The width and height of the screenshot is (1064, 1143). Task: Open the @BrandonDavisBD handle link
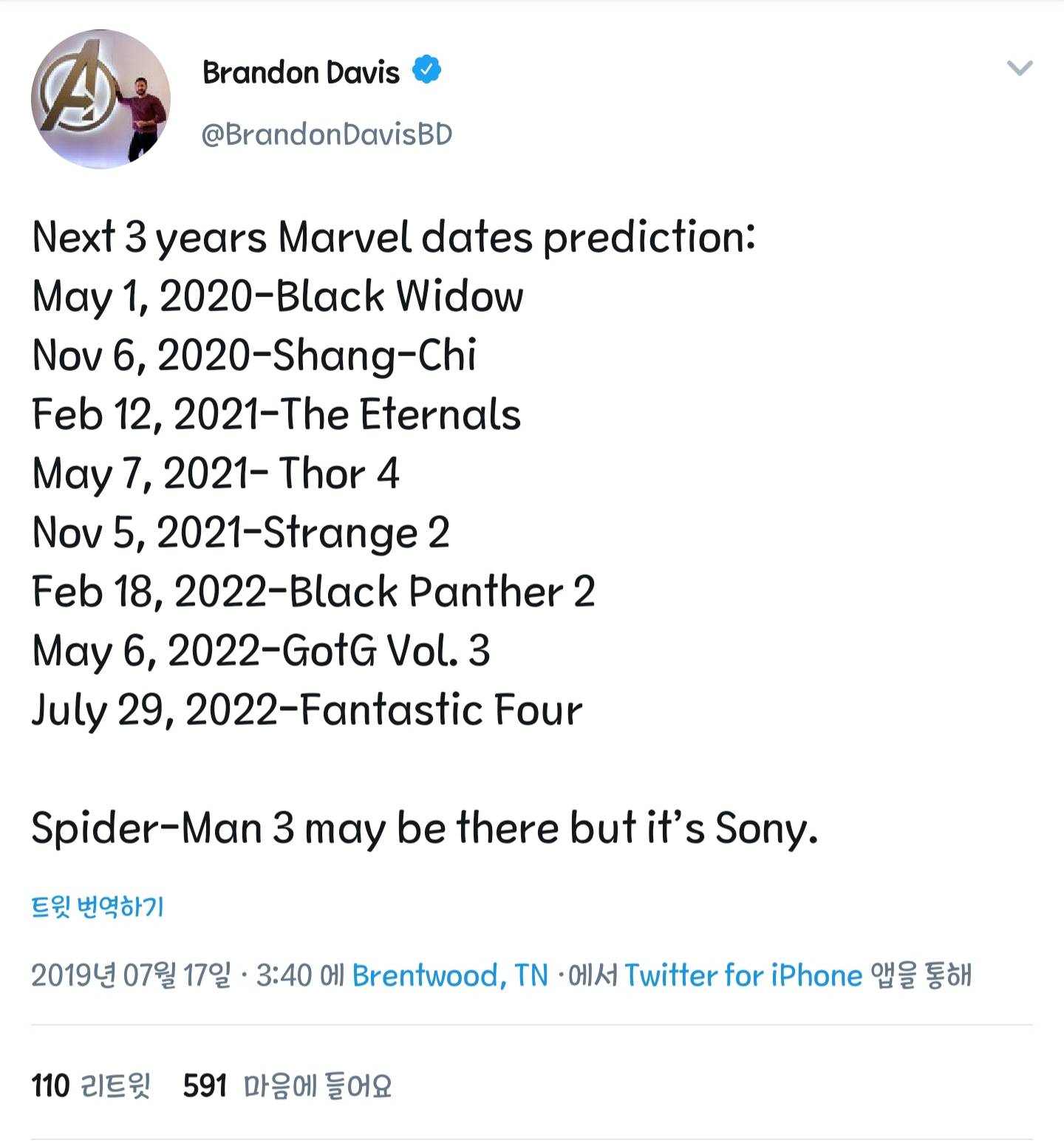click(327, 134)
